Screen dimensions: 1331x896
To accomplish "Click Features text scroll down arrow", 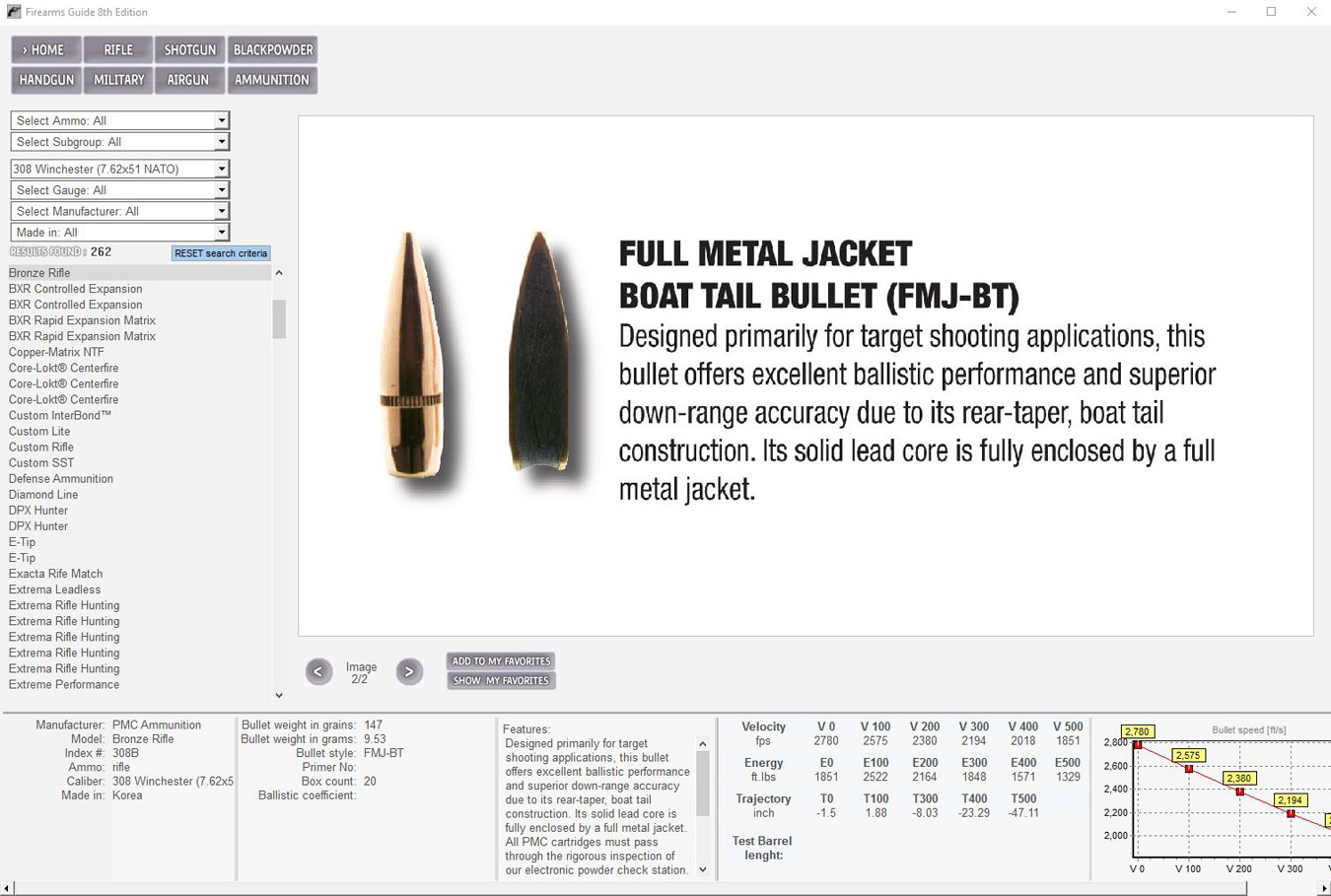I will click(703, 869).
